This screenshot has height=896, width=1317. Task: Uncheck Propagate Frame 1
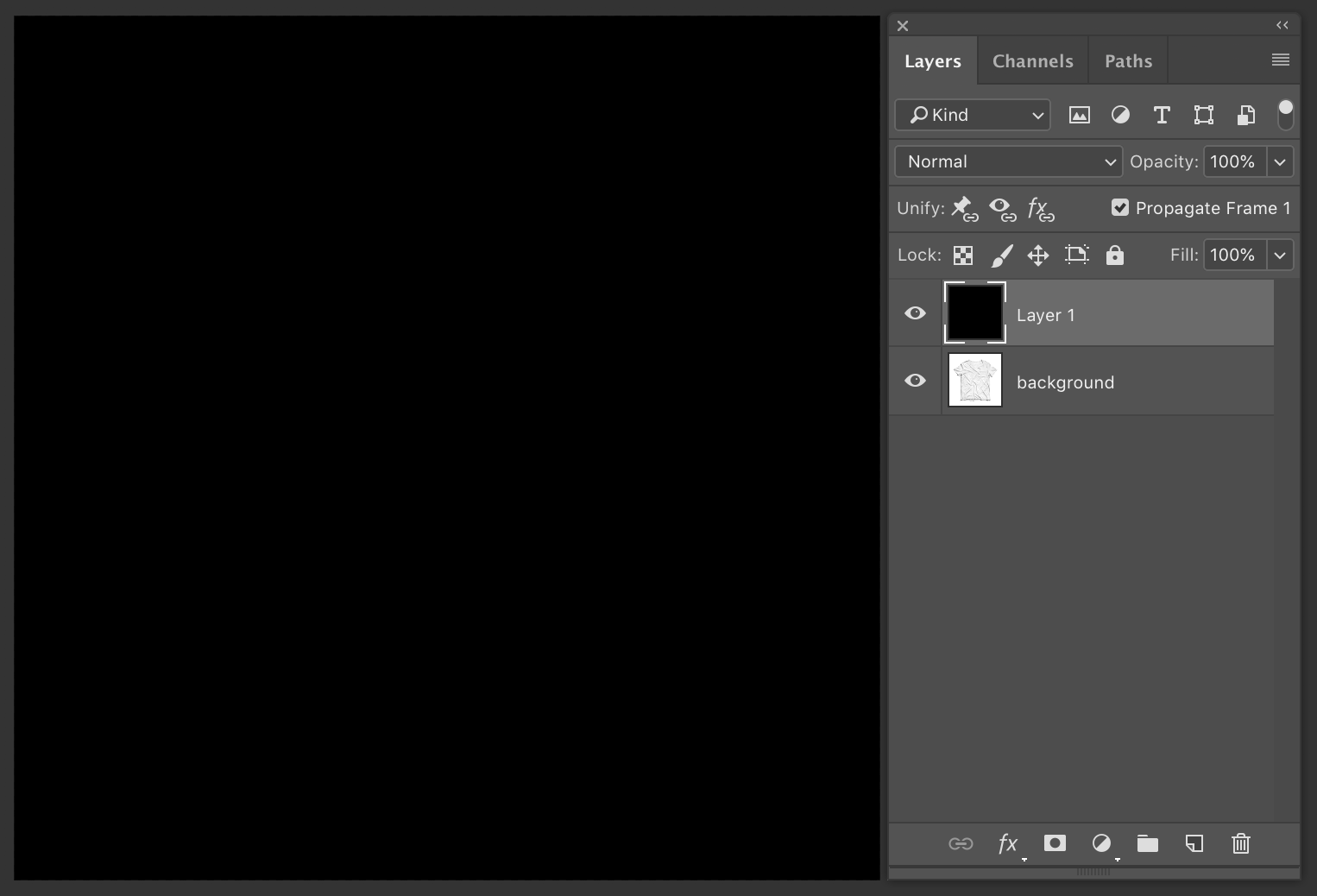(1120, 207)
